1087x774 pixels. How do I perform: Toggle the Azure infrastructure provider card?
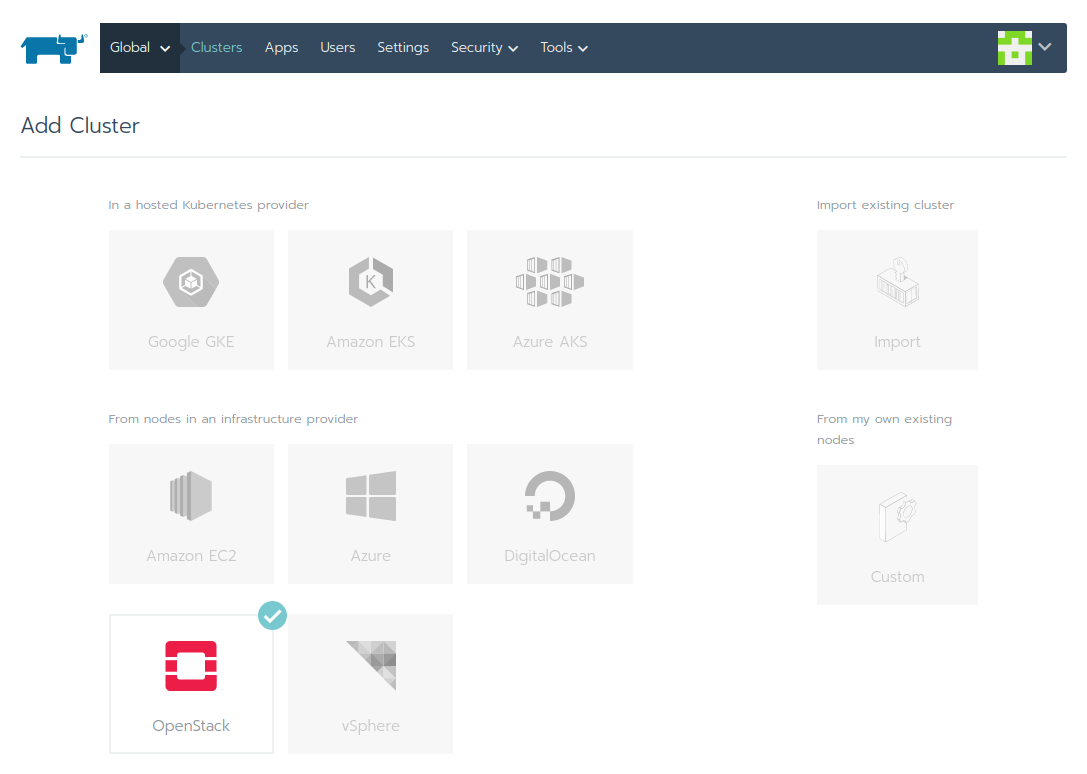(x=370, y=514)
